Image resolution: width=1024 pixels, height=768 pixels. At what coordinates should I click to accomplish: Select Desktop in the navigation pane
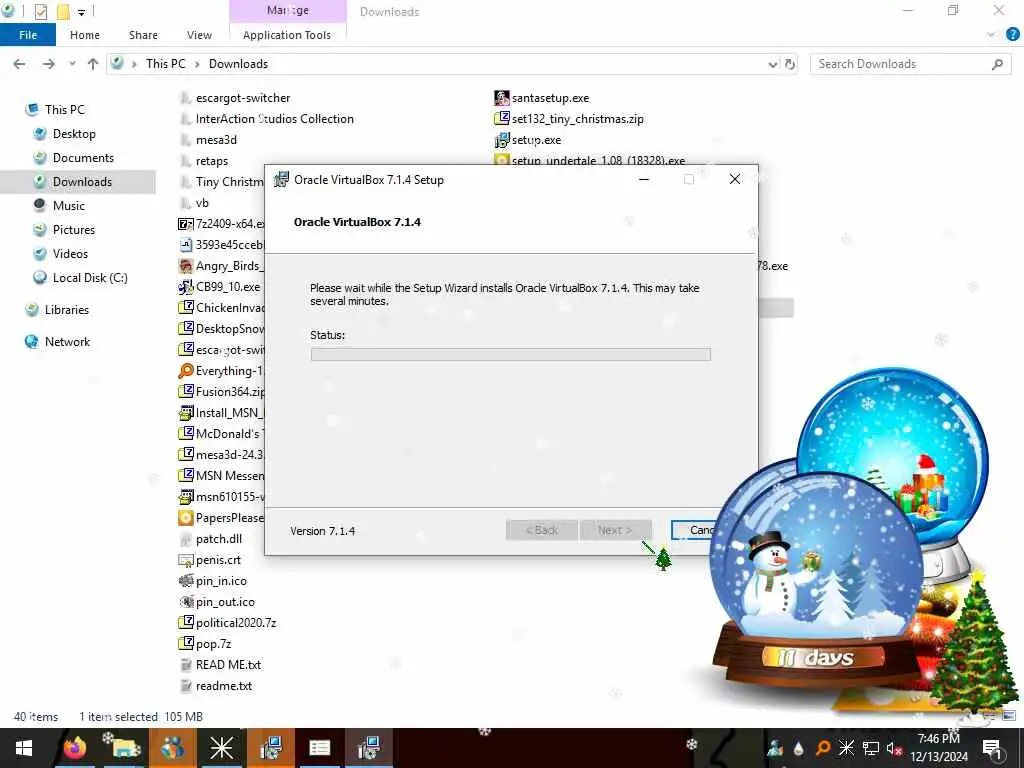coord(74,134)
